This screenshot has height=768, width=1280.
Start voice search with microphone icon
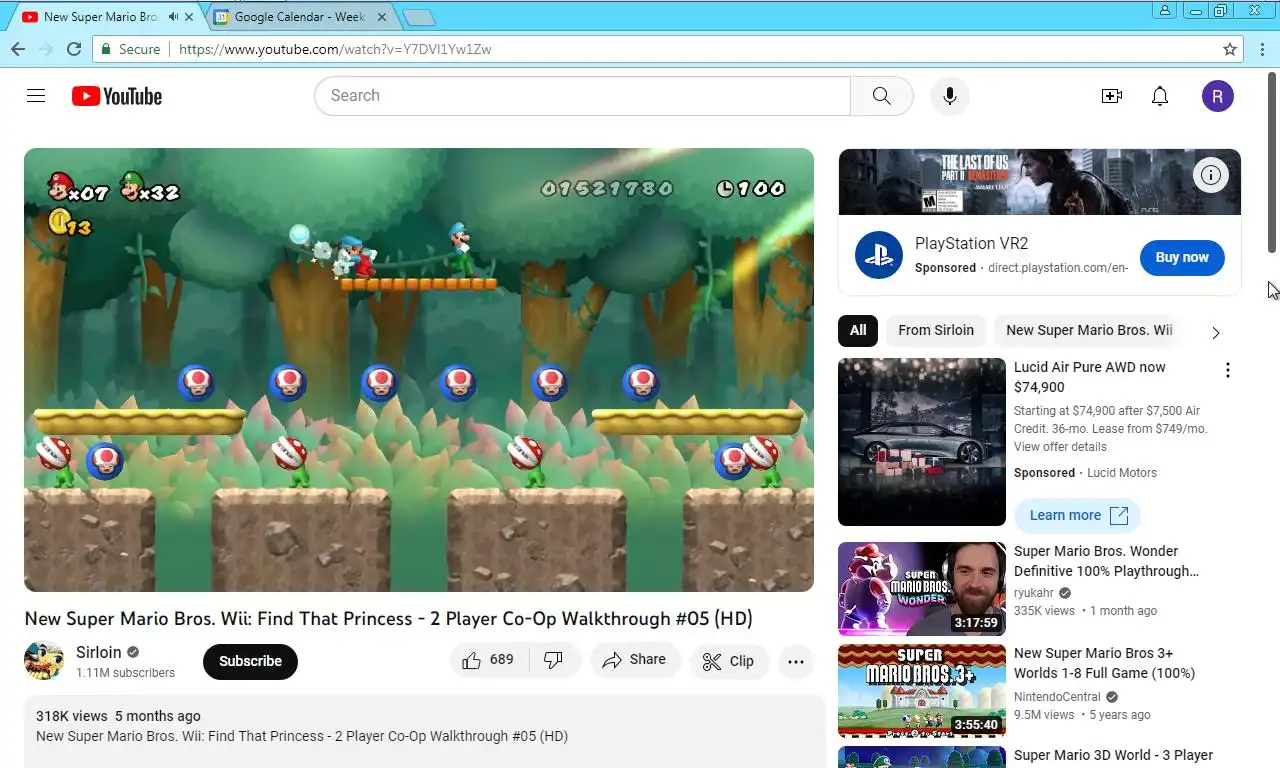pyautogui.click(x=950, y=96)
